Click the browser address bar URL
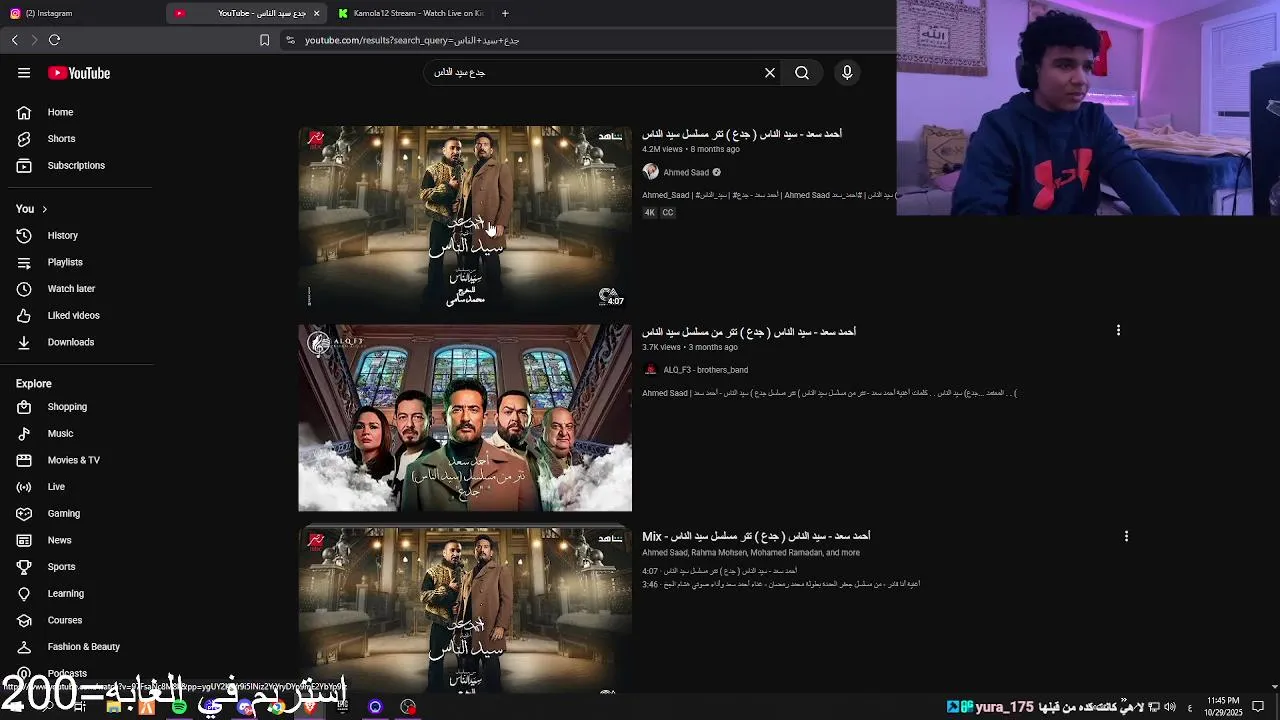 click(x=412, y=41)
